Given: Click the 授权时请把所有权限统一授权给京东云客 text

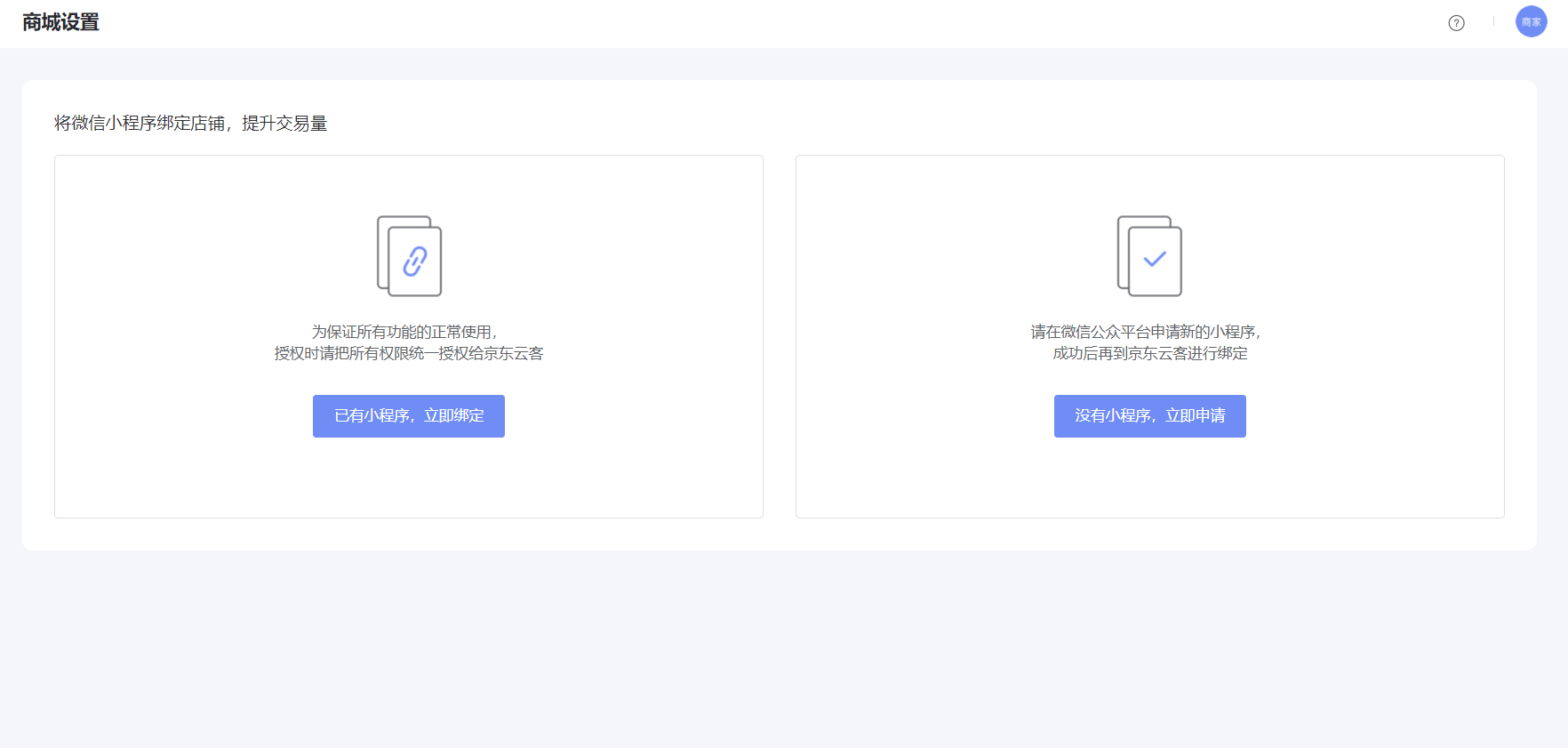Looking at the screenshot, I should click(408, 353).
